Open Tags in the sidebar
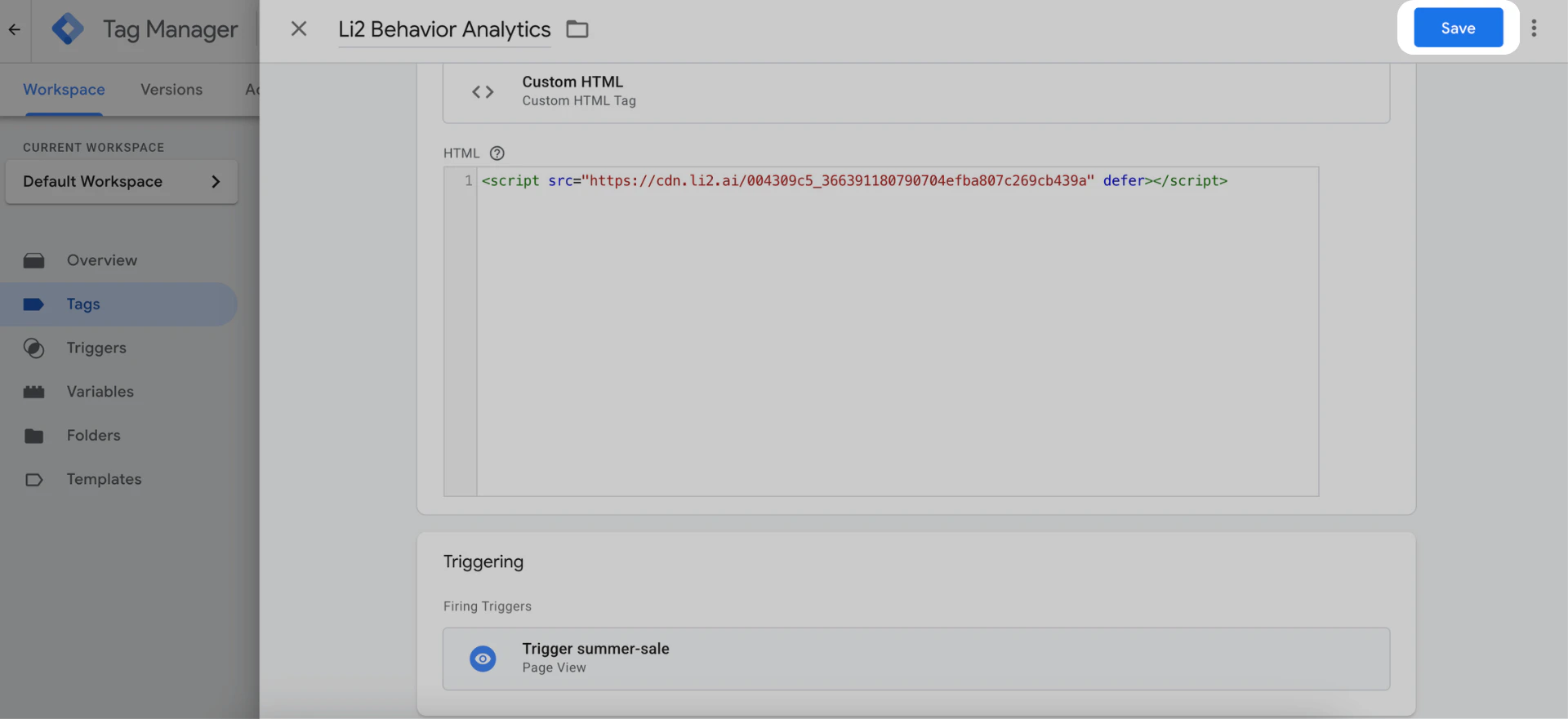 tap(118, 304)
